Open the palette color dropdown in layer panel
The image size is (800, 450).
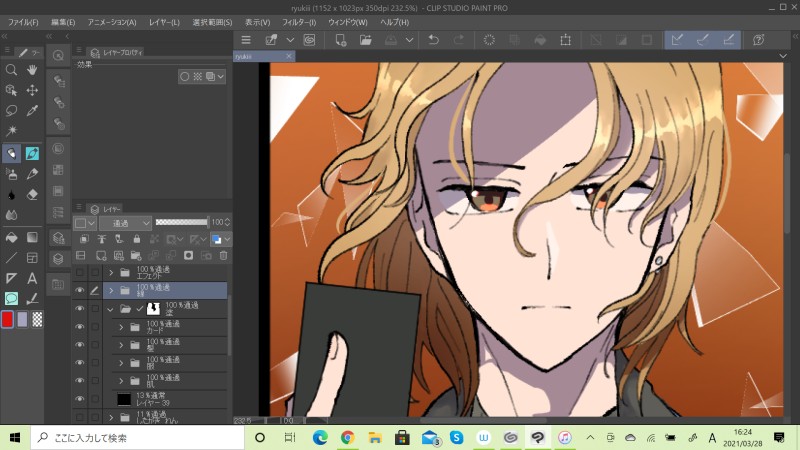(85, 223)
